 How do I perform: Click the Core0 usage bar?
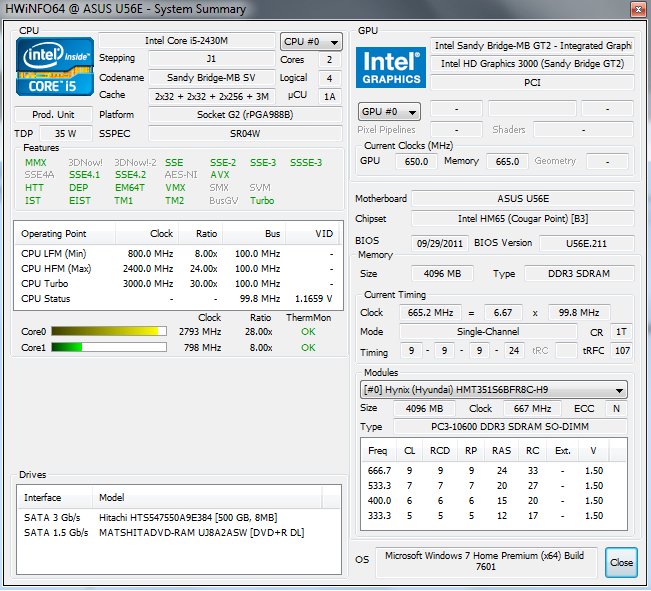click(109, 331)
